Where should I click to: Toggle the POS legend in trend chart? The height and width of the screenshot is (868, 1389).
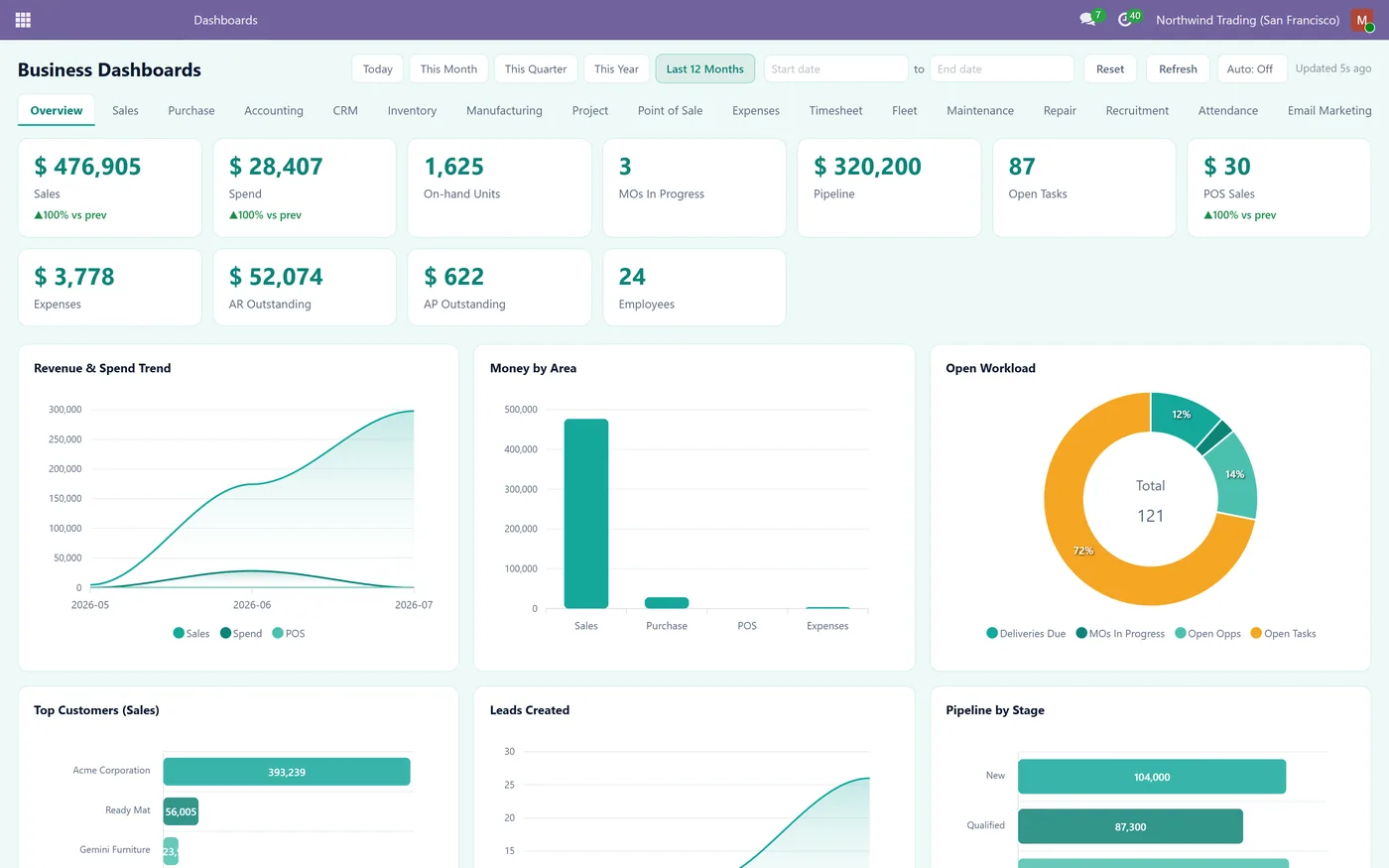289,633
